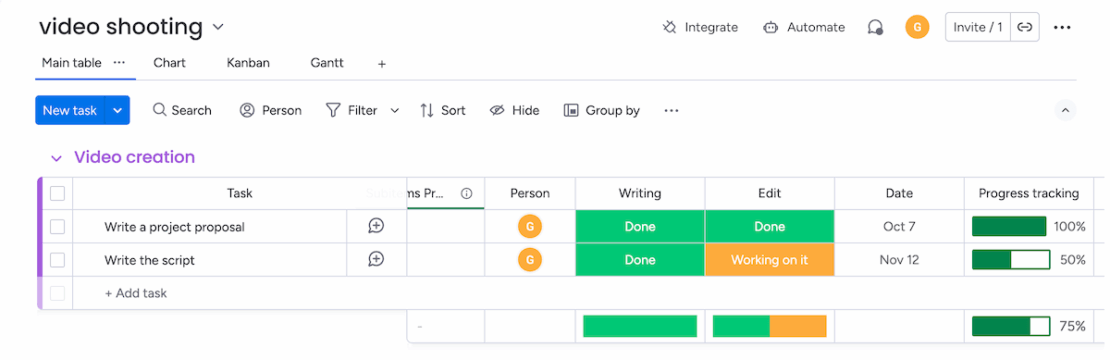Click the Writing column header
Image resolution: width=1110 pixels, height=360 pixels.
click(640, 193)
